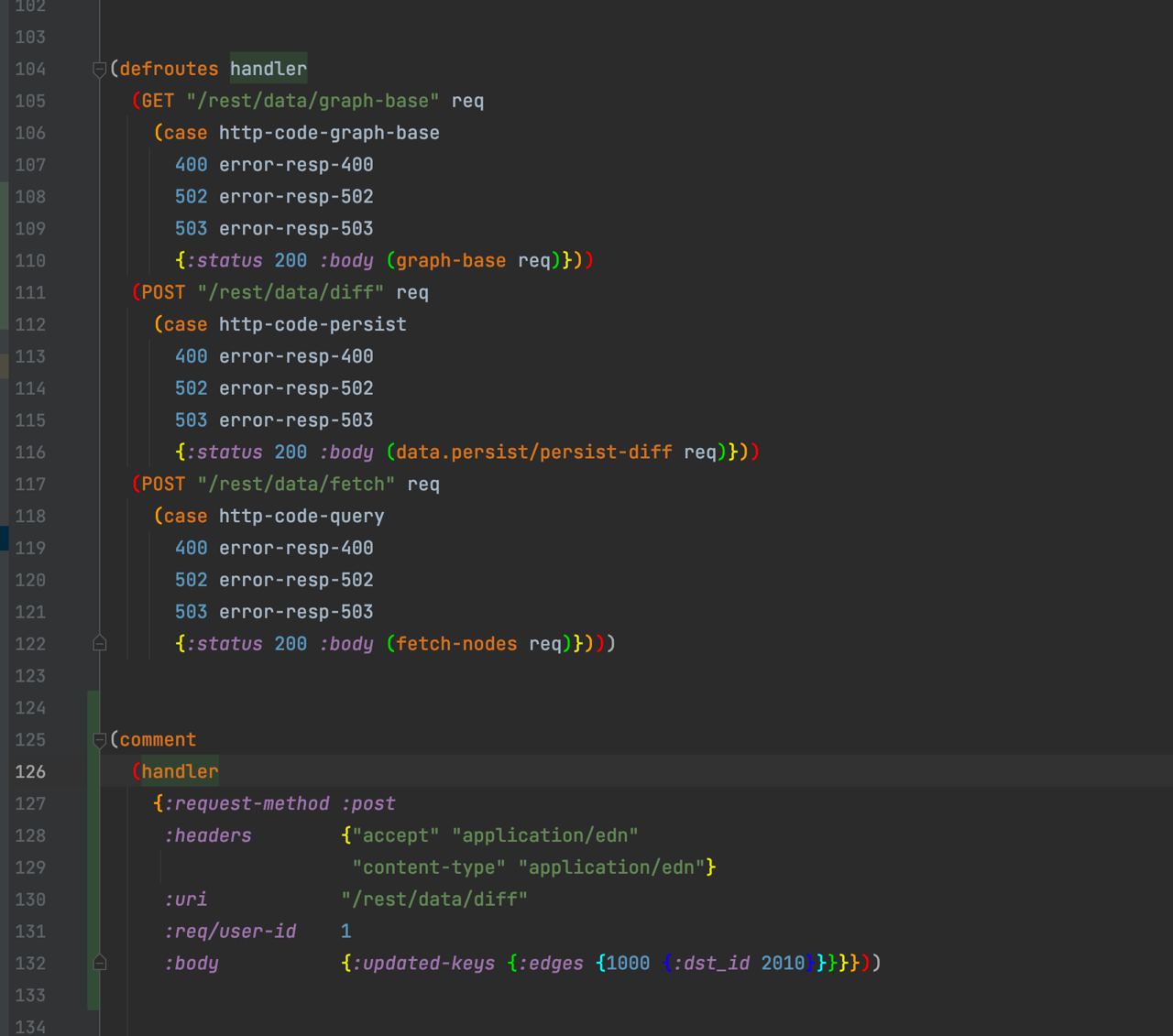Click the number 2010 on line 132

pyautogui.click(x=783, y=964)
